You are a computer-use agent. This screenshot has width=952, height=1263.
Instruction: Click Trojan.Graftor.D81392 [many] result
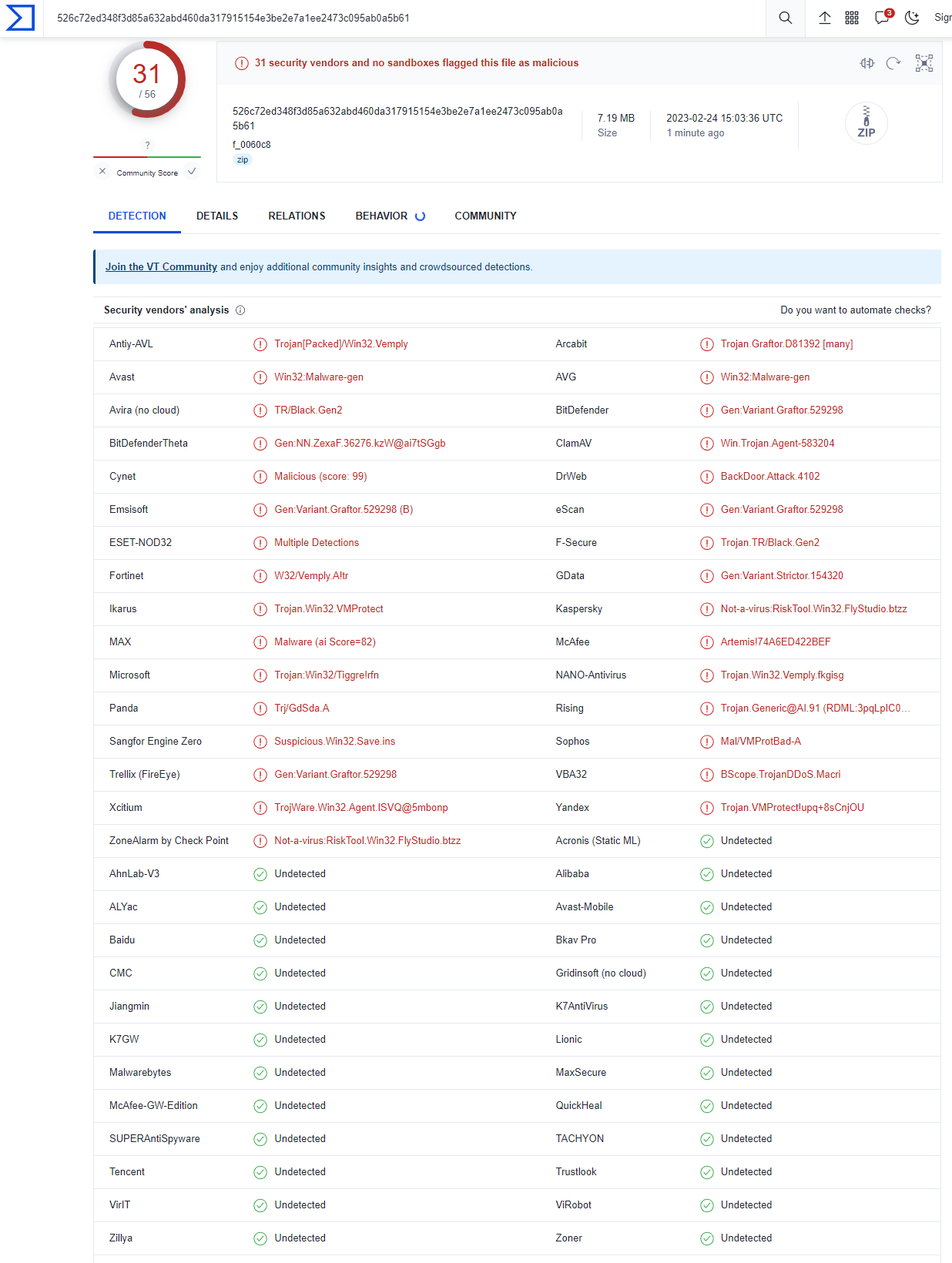[786, 344]
